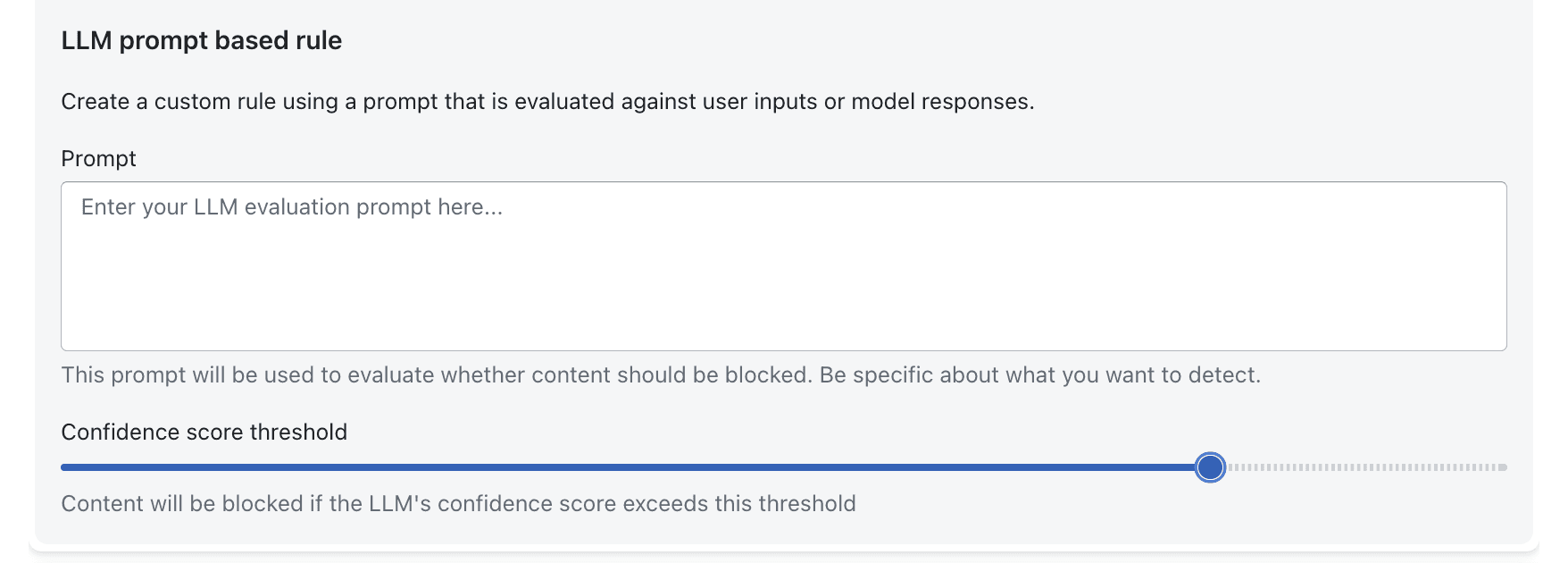Click midway along the slider track
Viewport: 1568px width, 563px height.
click(x=783, y=466)
